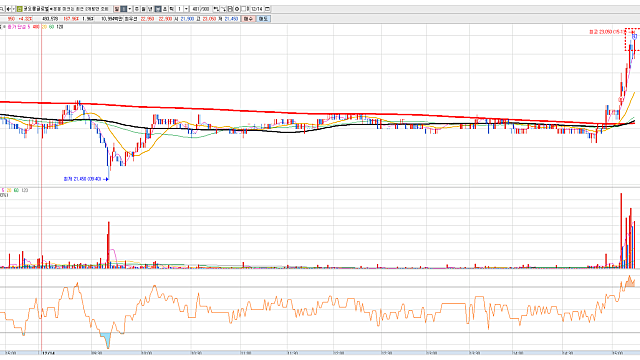This screenshot has width=640, height=360.
Task: Click black 120 moving-average label on price chart
Action: [x=60, y=27]
